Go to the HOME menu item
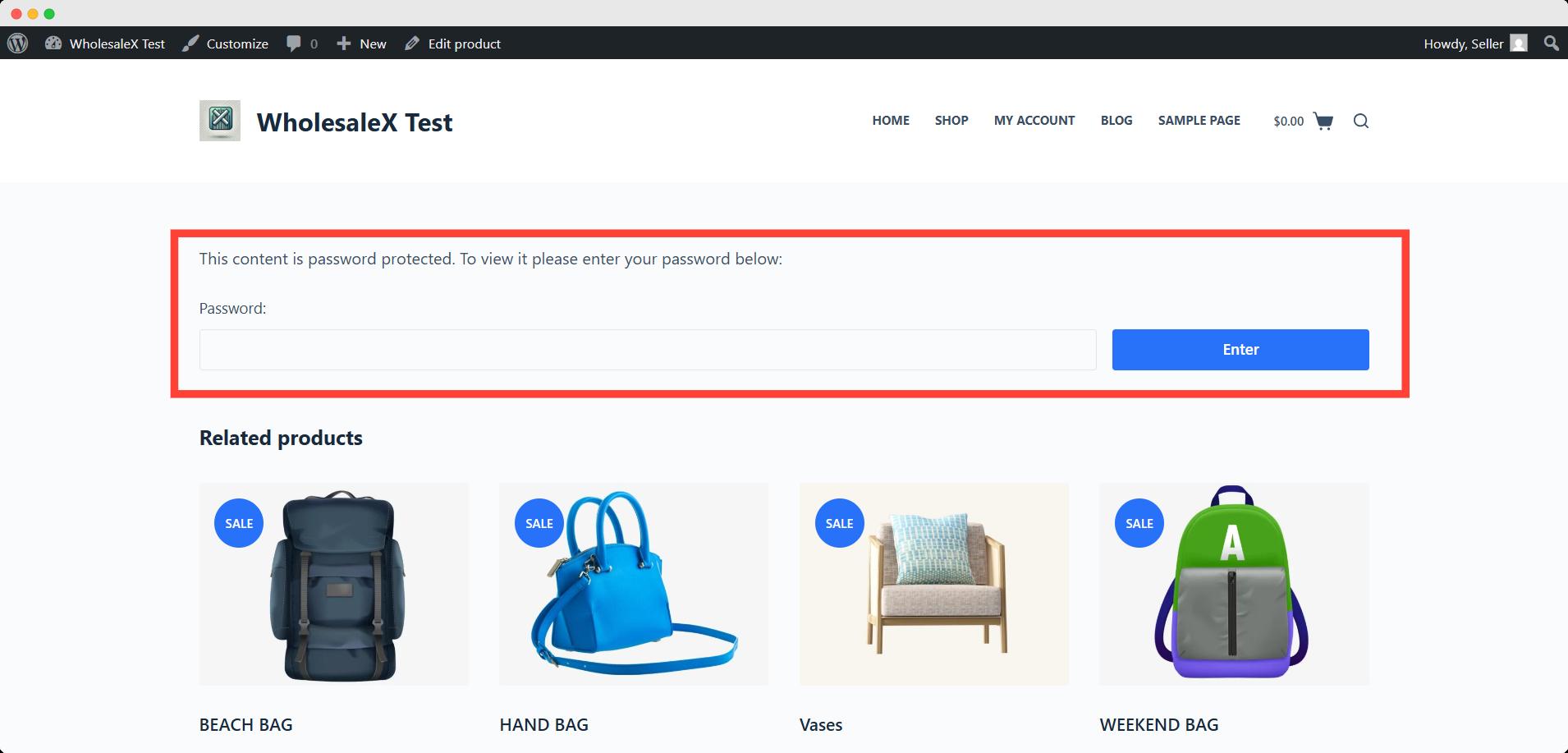This screenshot has height=753, width=1568. click(x=891, y=120)
